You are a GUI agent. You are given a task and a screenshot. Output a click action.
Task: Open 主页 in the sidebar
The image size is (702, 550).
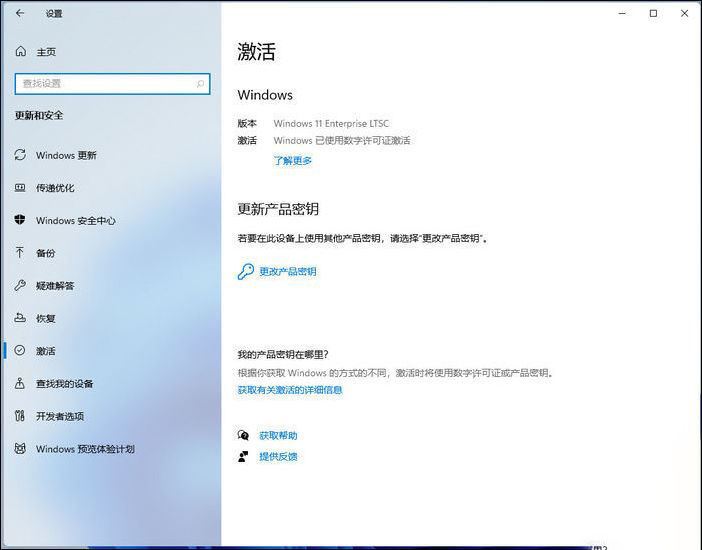point(46,52)
